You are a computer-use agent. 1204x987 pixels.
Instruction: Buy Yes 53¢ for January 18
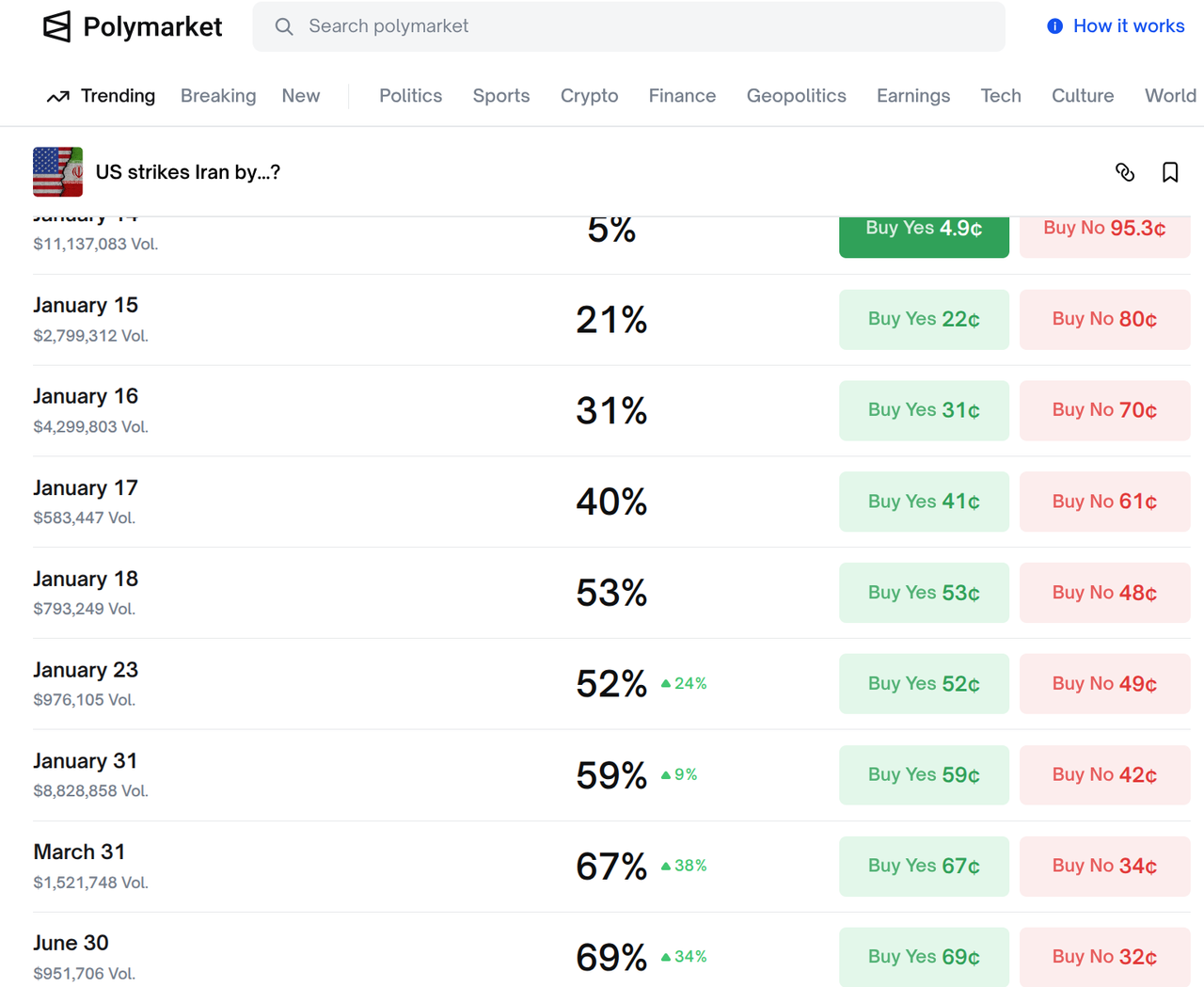click(924, 593)
